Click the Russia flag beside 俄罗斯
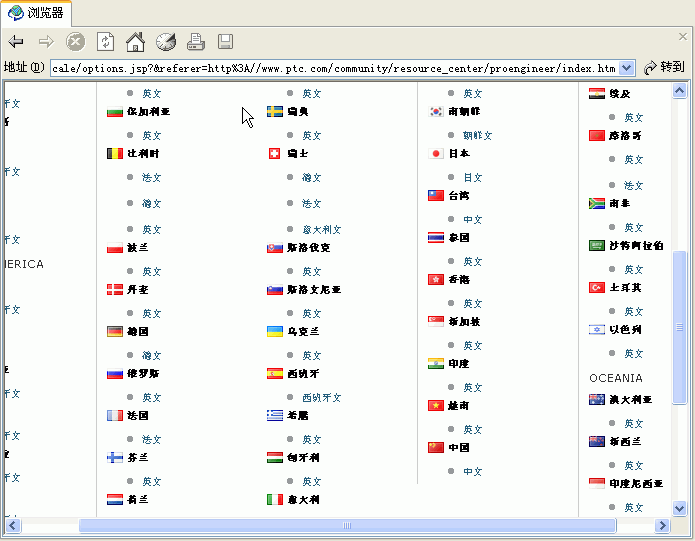695x541 pixels. coord(115,374)
